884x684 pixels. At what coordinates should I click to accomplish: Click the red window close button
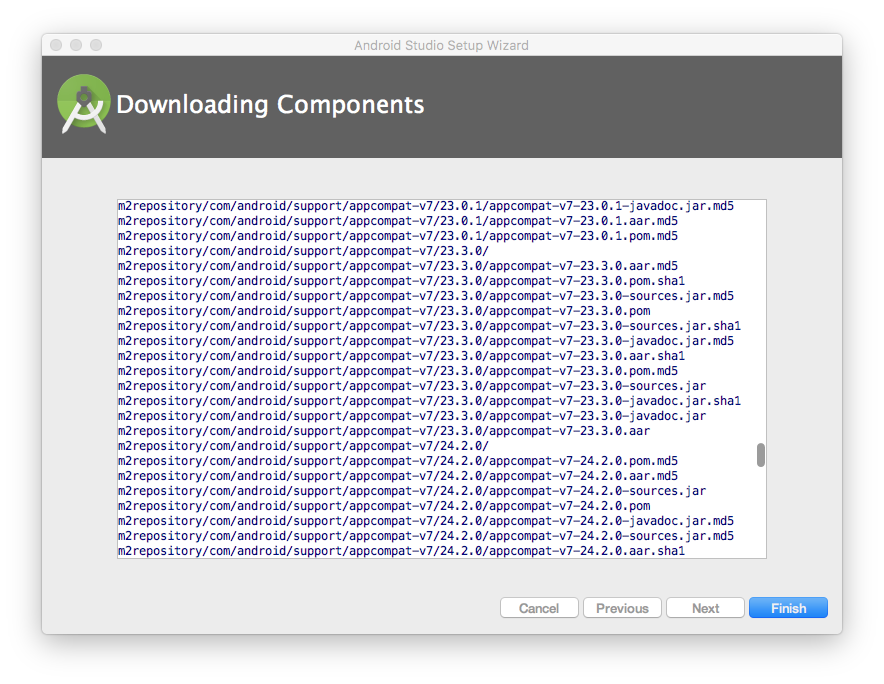pos(56,45)
